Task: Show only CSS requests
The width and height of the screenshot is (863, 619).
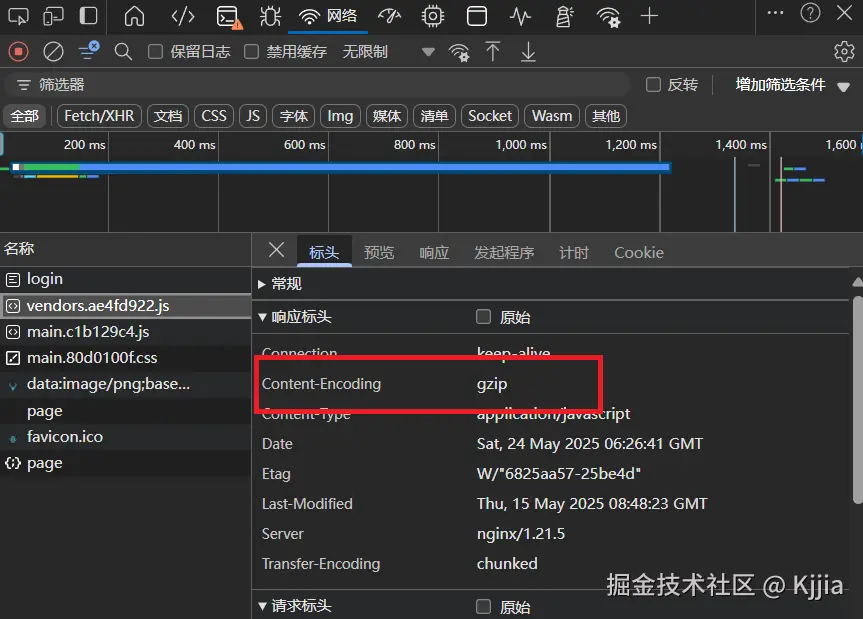Action: (213, 115)
